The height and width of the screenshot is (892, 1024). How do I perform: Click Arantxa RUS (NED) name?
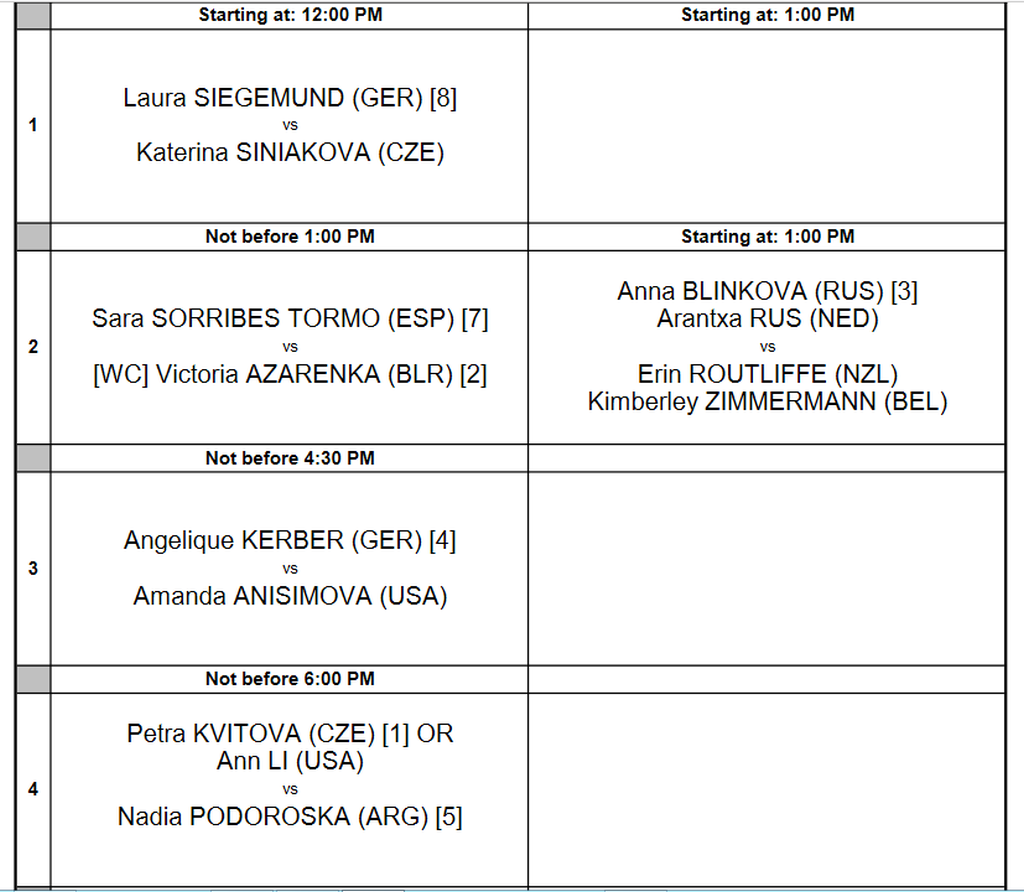(x=767, y=319)
